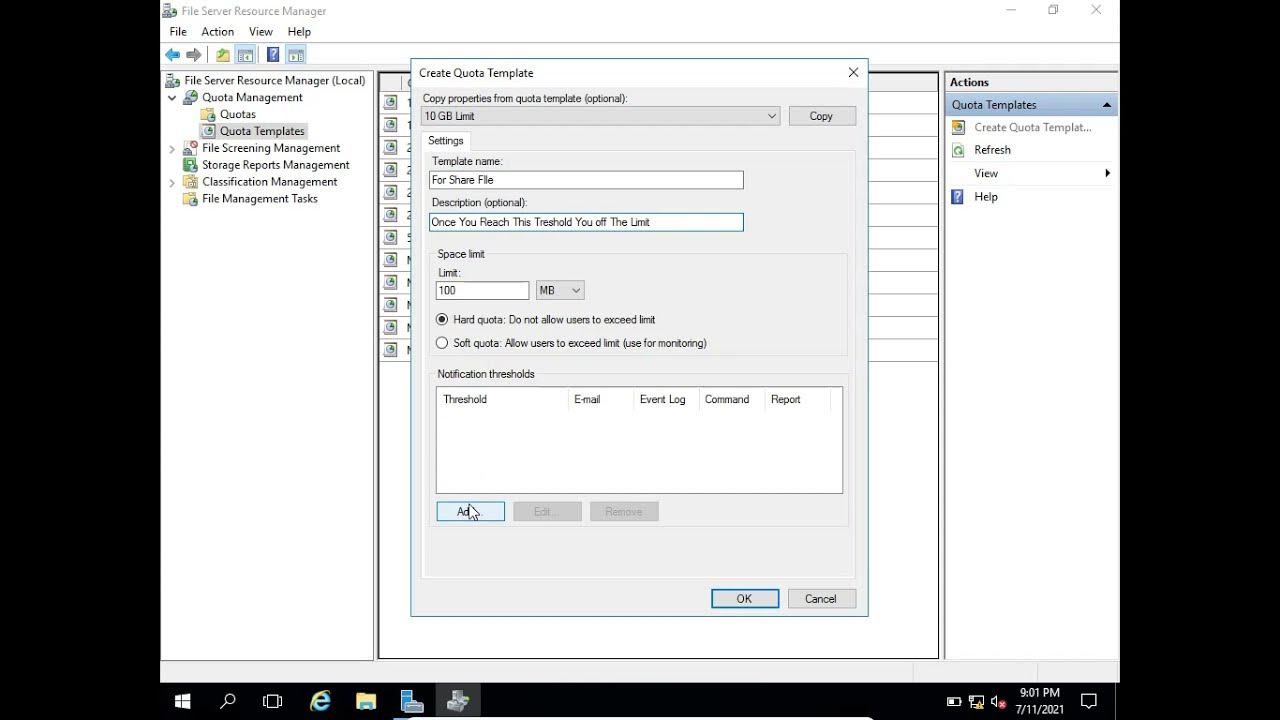
Task: Open the Windows Start menu
Action: 183,701
